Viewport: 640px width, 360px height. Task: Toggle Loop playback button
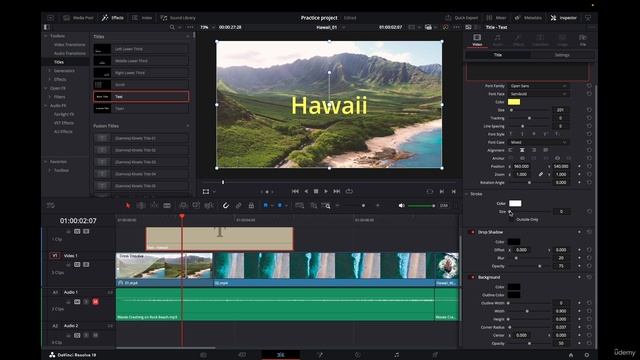coord(349,191)
